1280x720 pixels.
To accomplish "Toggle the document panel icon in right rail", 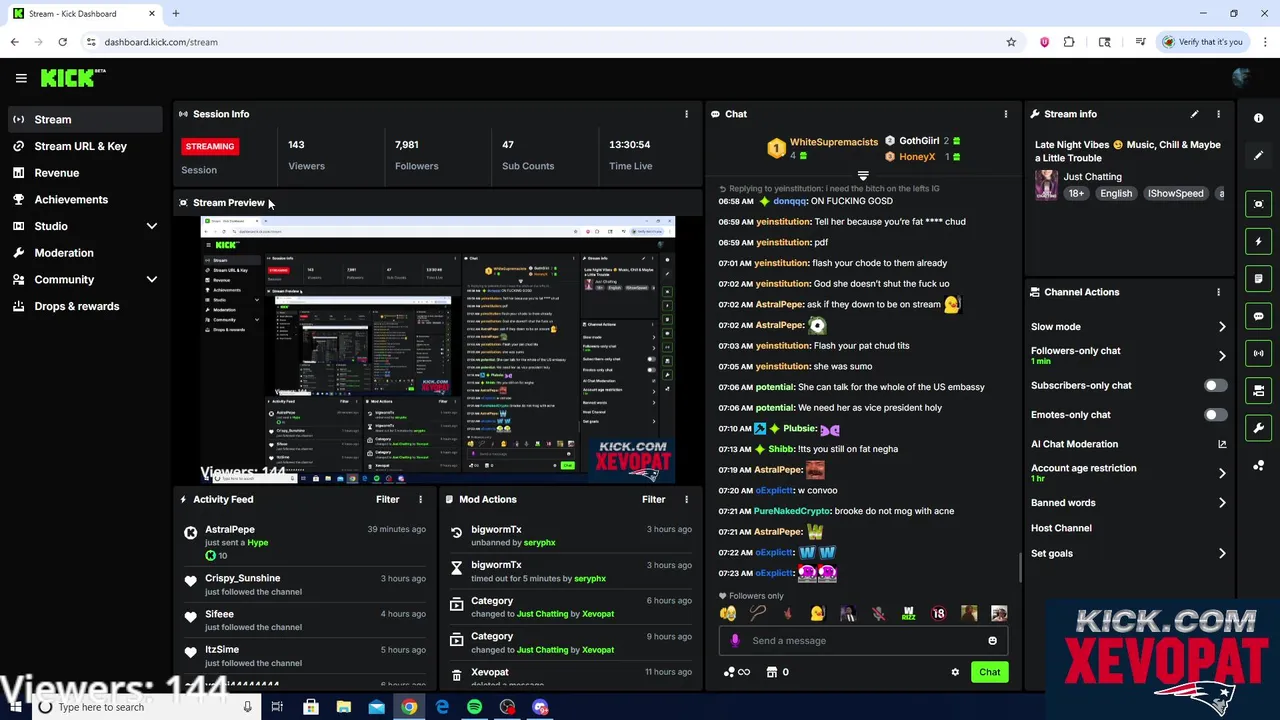I will pos(1258,279).
